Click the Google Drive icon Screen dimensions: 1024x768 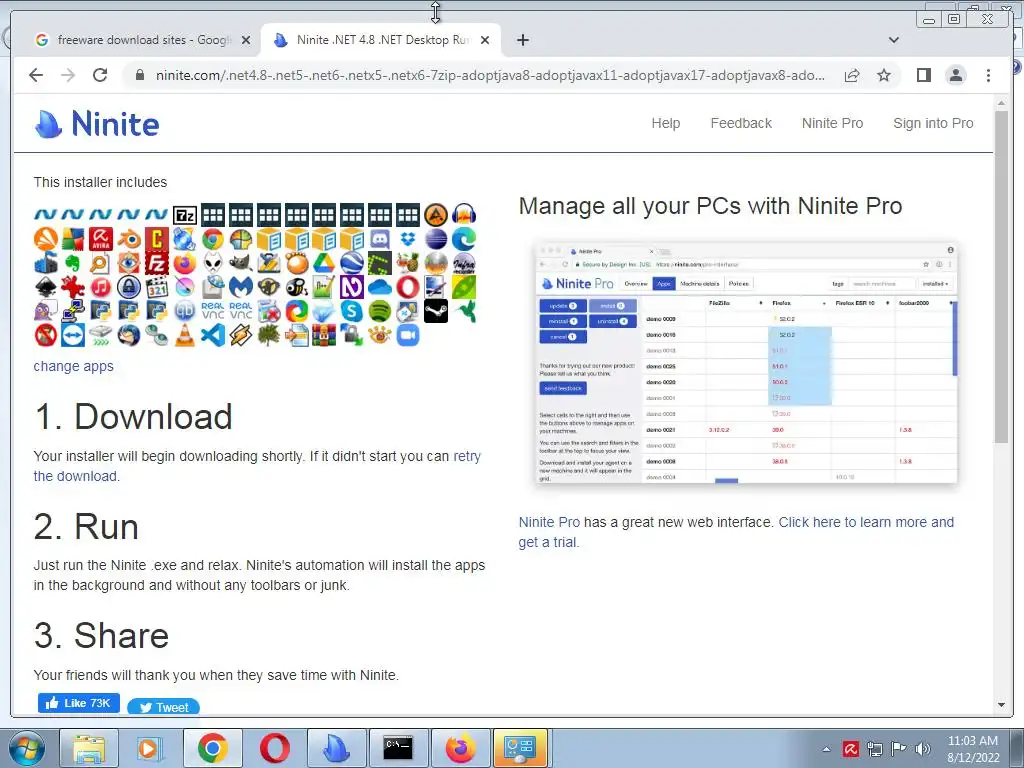324,263
